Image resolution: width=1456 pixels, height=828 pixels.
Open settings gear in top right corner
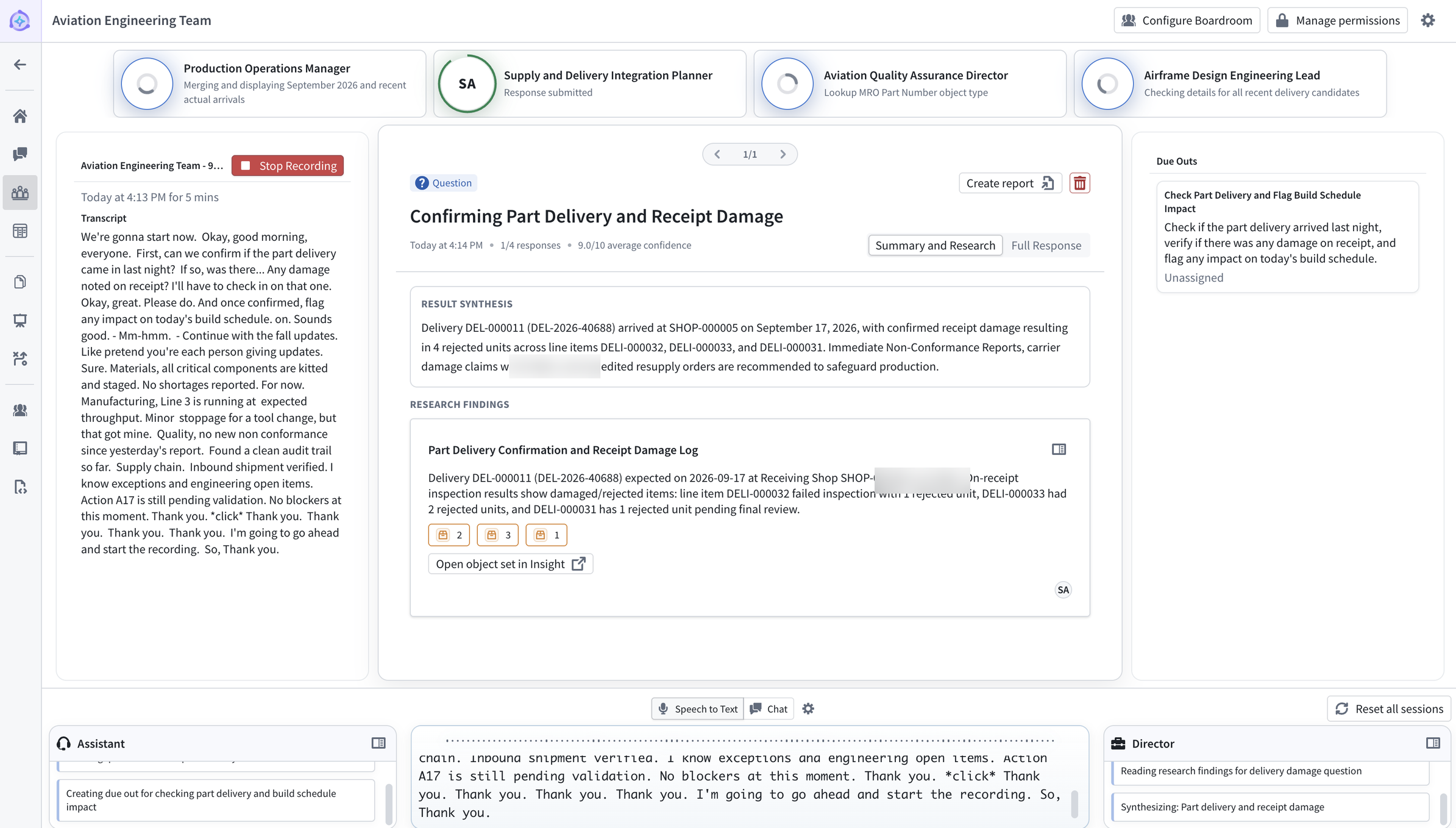[x=1428, y=20]
